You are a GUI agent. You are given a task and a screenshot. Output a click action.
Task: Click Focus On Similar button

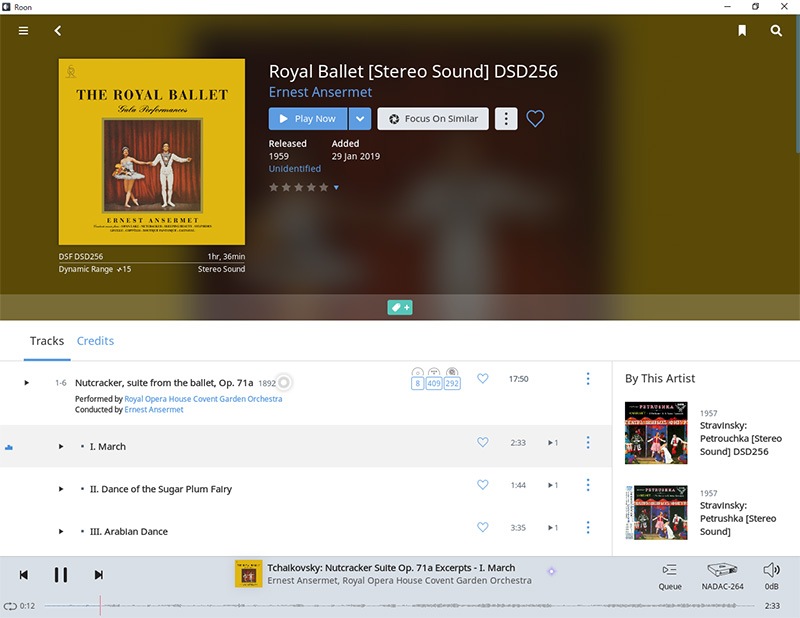click(433, 119)
